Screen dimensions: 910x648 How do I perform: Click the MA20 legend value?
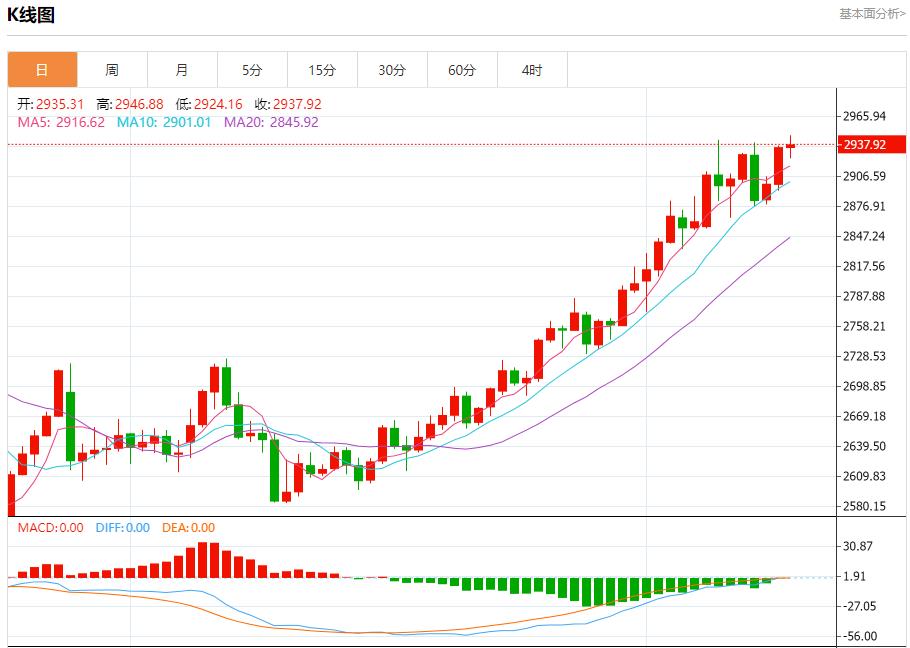tap(271, 122)
